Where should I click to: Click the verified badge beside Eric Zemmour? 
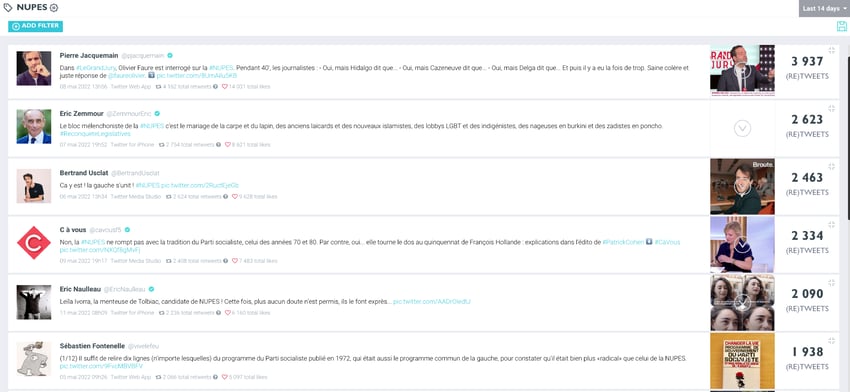157,113
